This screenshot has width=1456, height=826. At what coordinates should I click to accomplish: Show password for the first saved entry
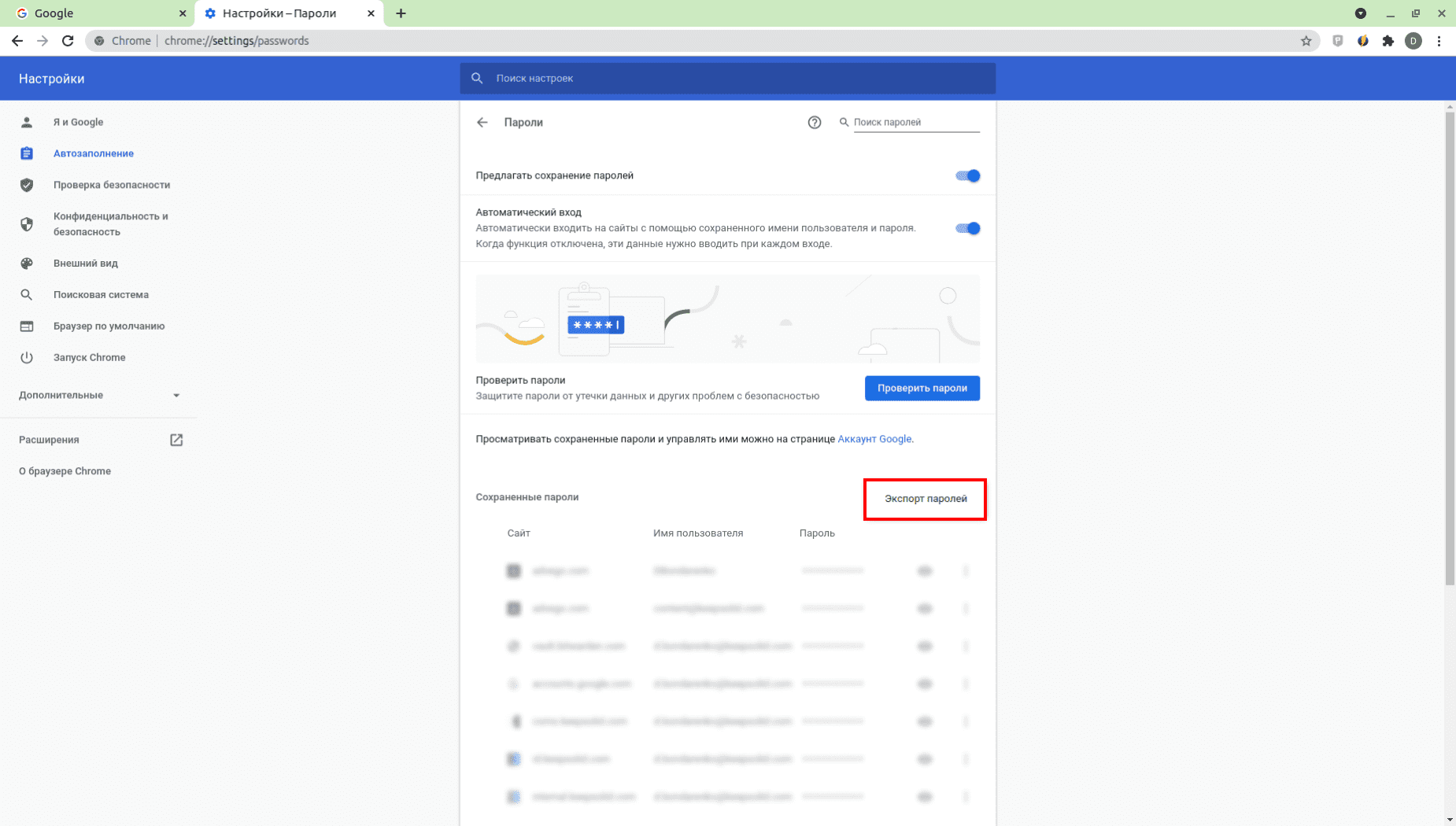click(x=925, y=571)
